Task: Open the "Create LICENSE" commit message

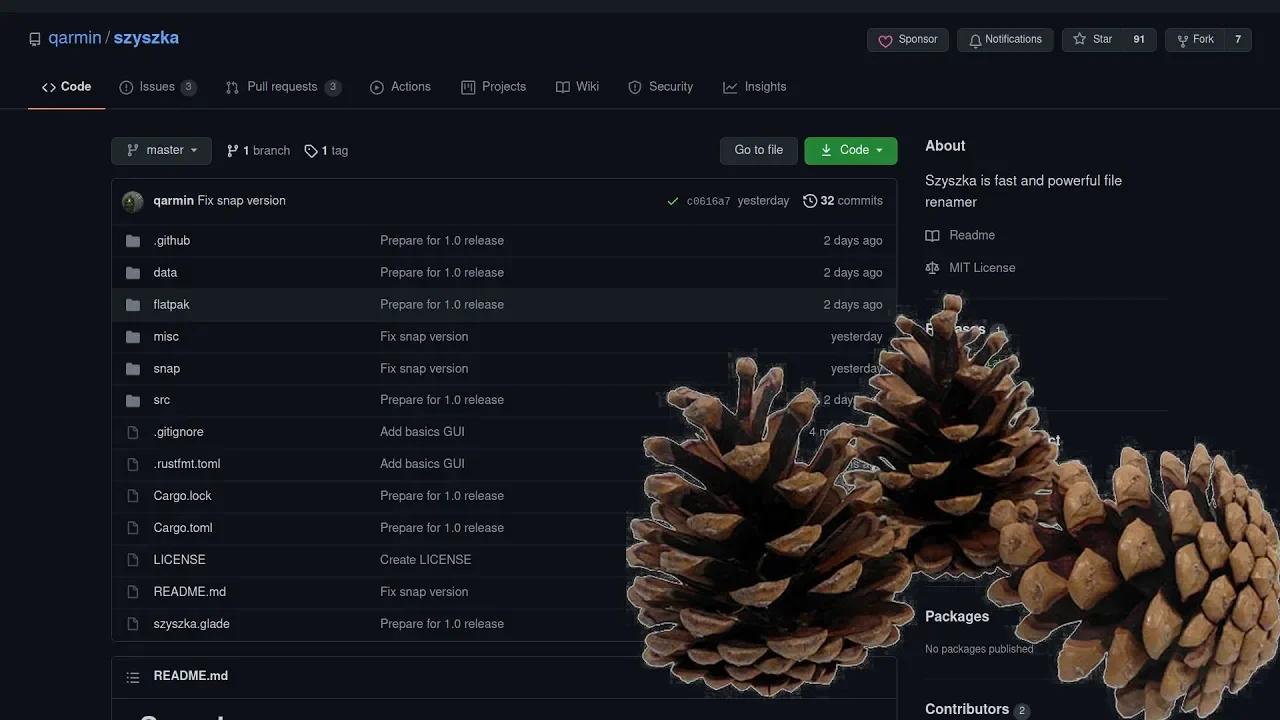Action: pos(426,560)
